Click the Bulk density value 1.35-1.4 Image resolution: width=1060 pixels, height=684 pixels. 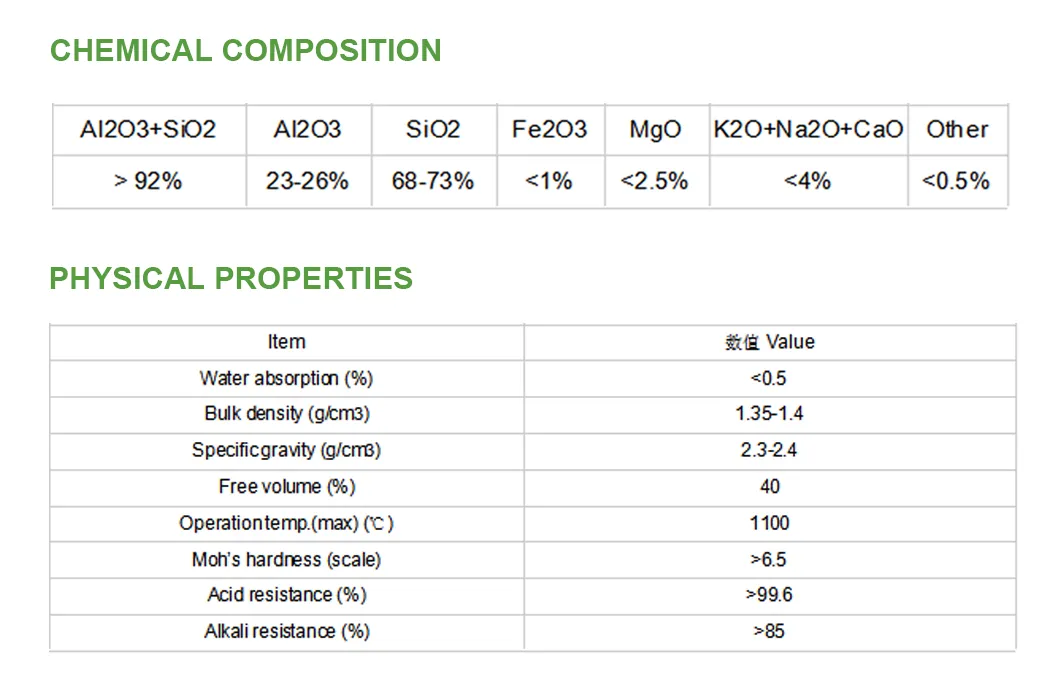[x=769, y=414]
